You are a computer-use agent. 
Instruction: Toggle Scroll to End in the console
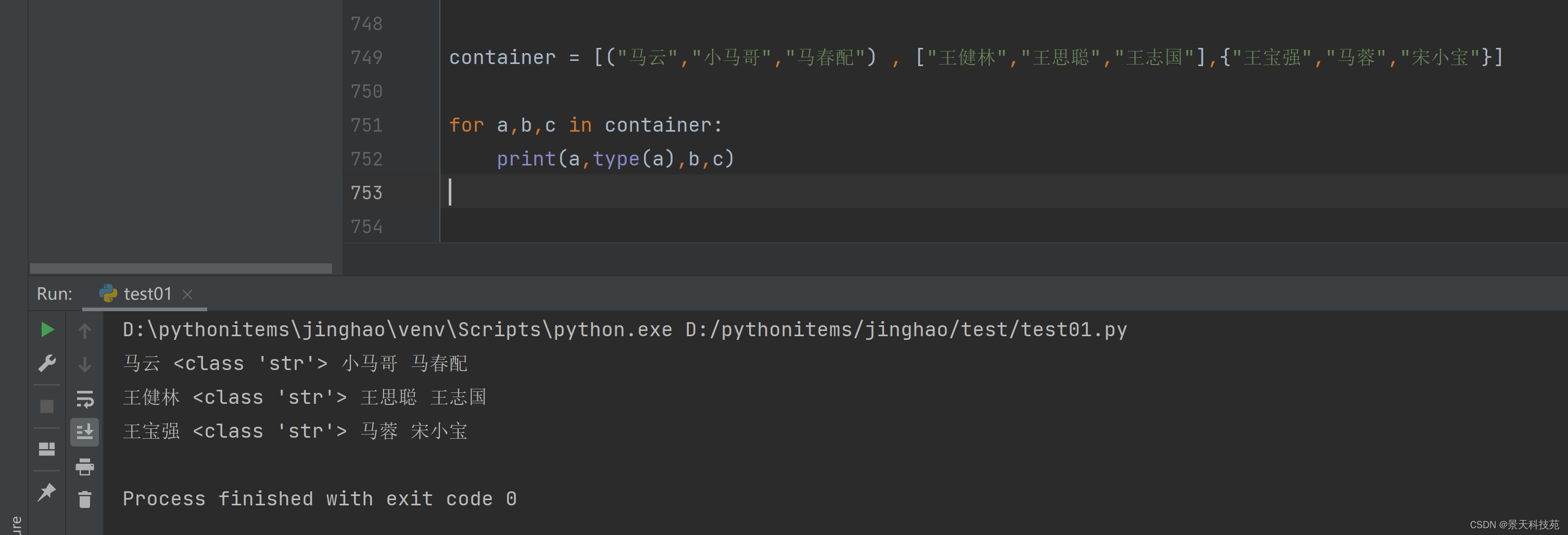(85, 432)
